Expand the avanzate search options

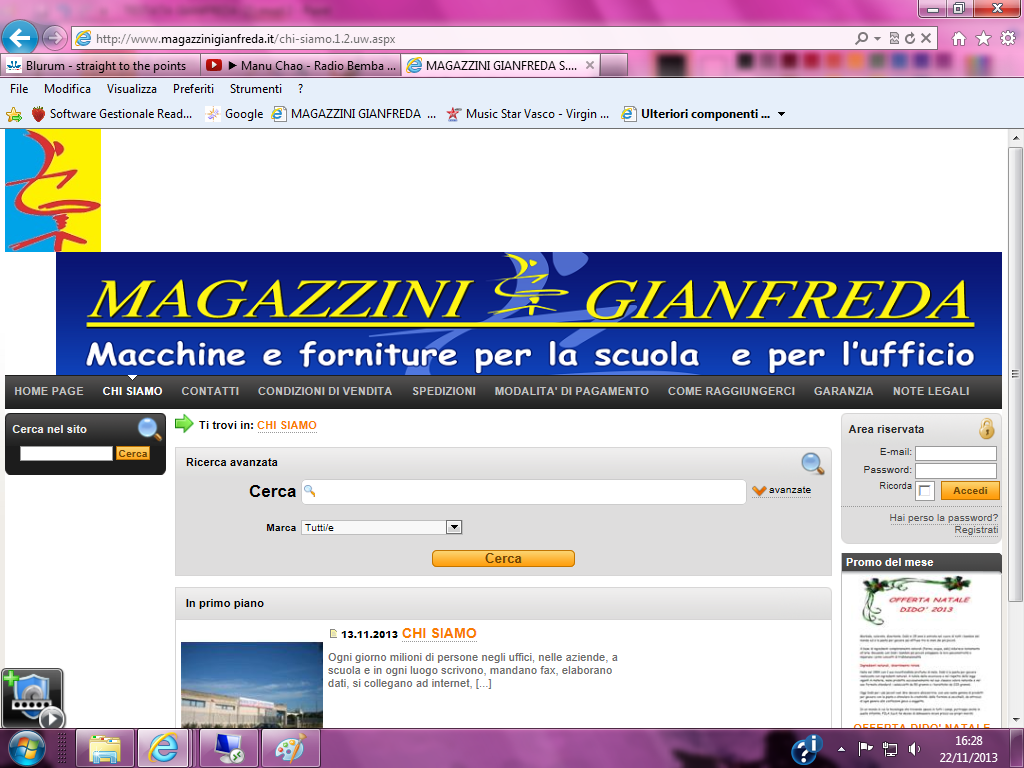click(782, 490)
